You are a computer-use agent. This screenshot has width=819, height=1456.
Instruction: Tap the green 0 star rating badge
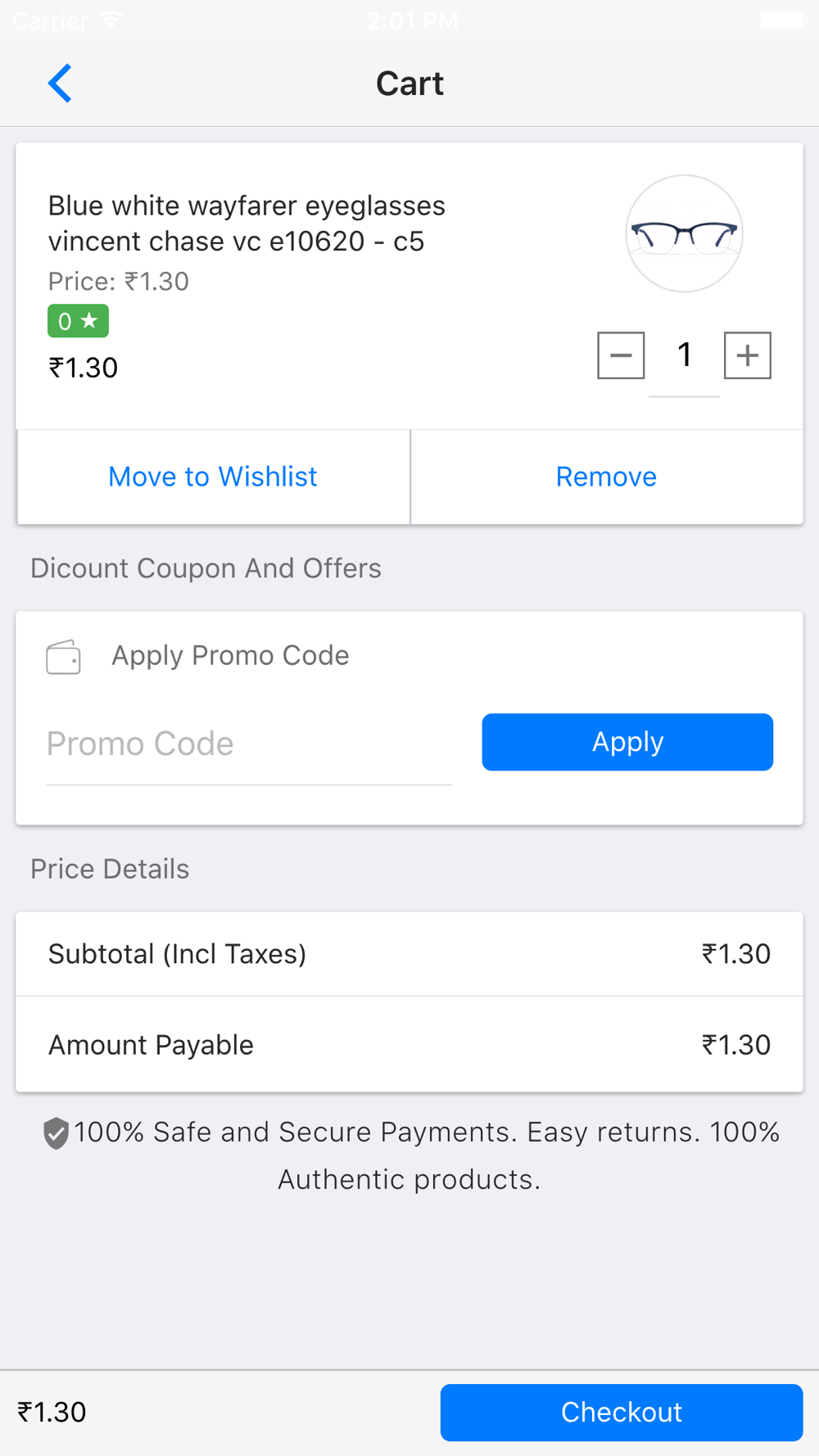78,321
